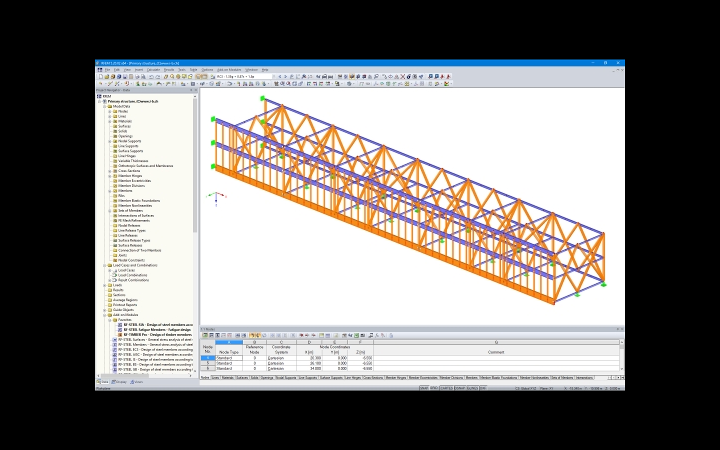This screenshot has width=720, height=450.
Task: Expand the Sets of Members tree node
Action: point(110,210)
